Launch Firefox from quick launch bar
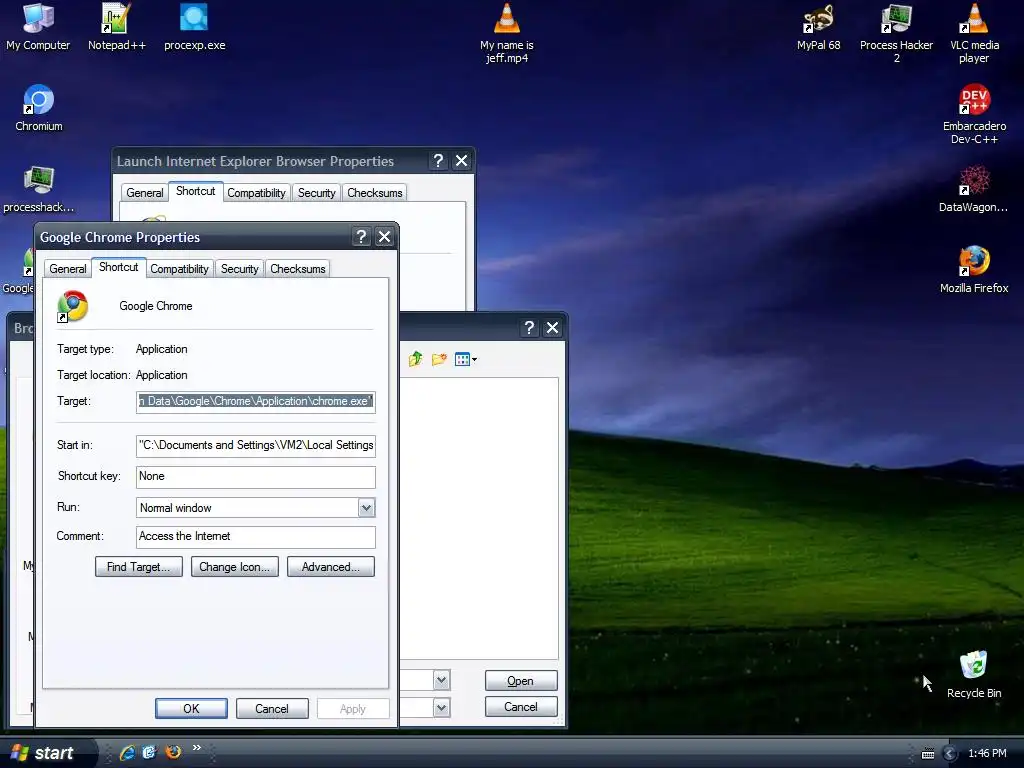Screen dimensions: 1024x768 173,752
